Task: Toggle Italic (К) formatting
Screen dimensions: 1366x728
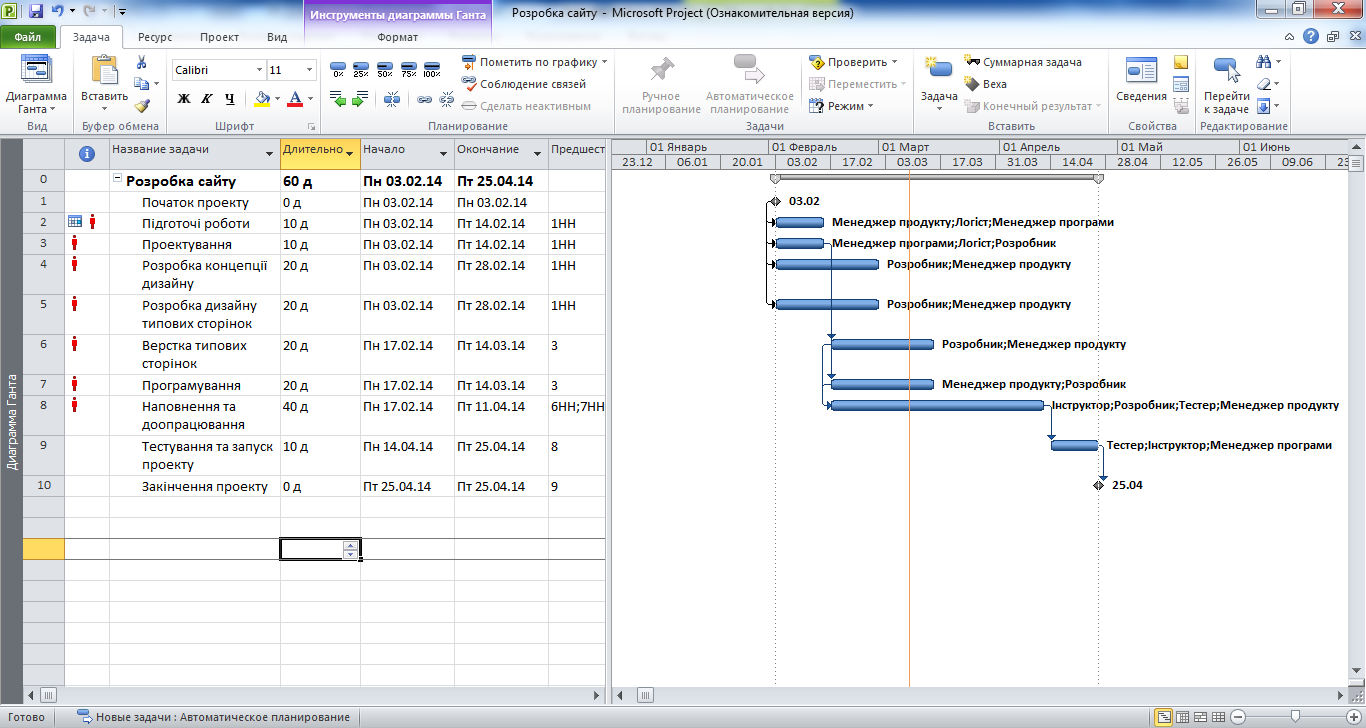Action: point(207,99)
